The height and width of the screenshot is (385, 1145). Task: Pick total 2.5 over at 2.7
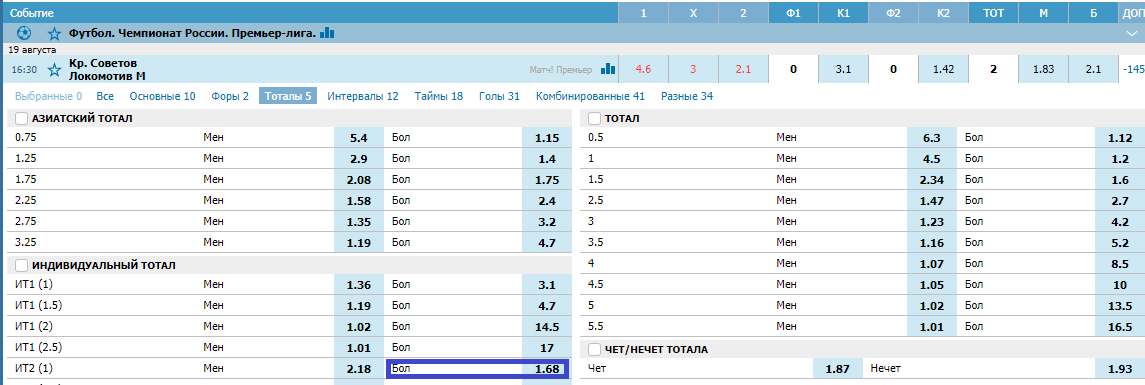click(x=1120, y=201)
